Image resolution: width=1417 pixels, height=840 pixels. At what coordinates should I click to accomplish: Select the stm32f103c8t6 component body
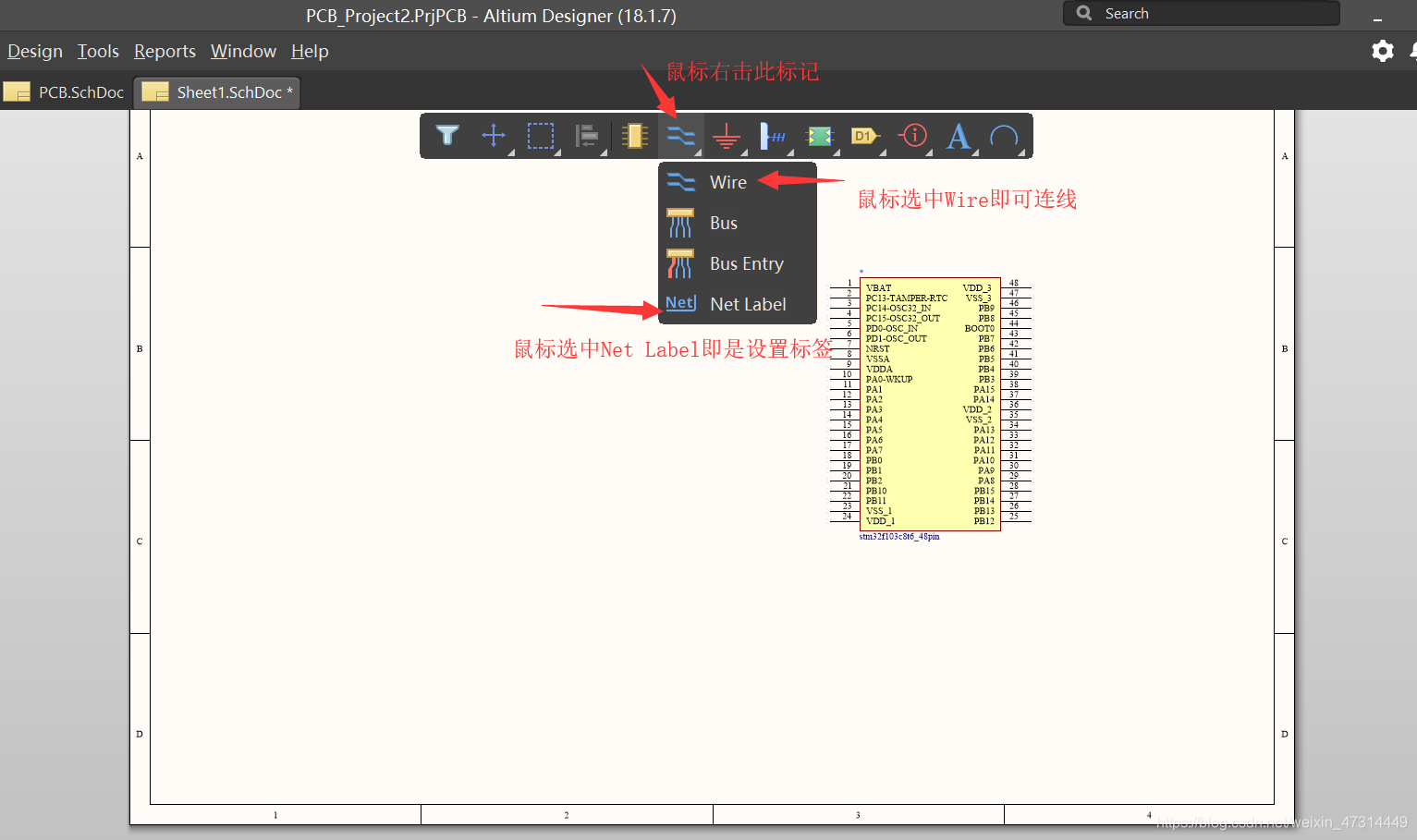point(930,404)
